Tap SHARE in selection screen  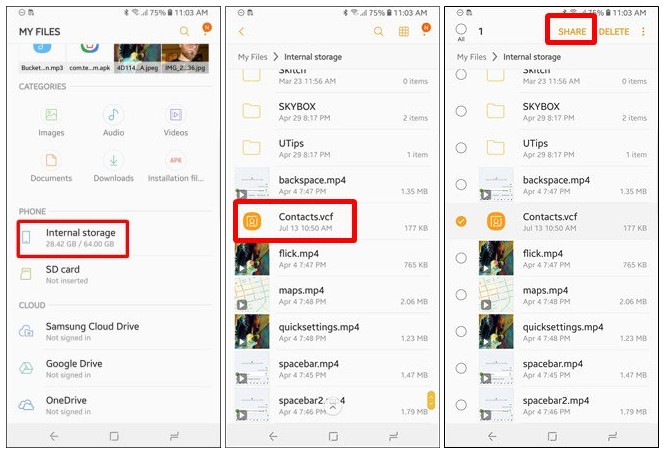point(572,31)
